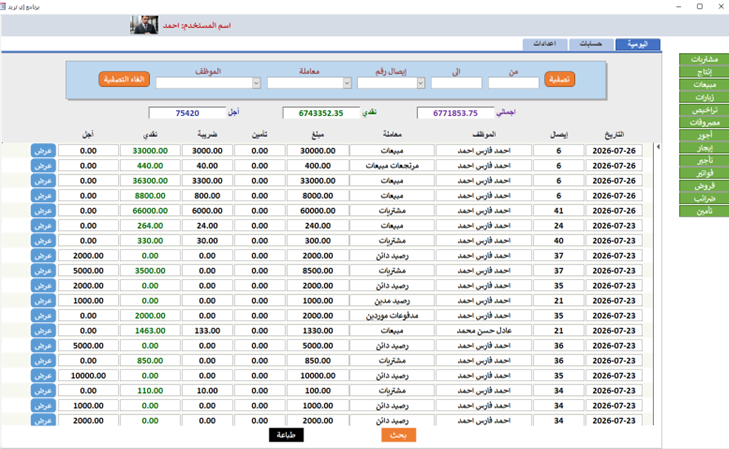Open the مبيعات sidebar section
Viewport: 729px width, 449px height.
click(704, 84)
